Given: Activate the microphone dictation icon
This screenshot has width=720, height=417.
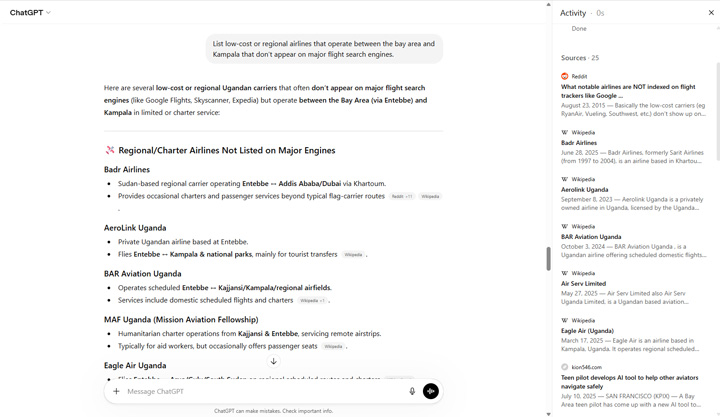Looking at the screenshot, I should coord(412,391).
